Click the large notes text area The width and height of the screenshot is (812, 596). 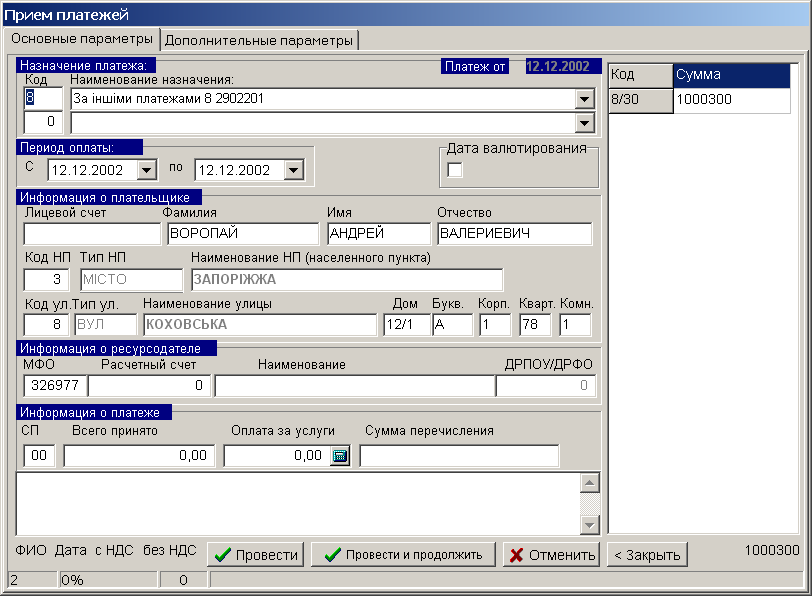click(298, 504)
